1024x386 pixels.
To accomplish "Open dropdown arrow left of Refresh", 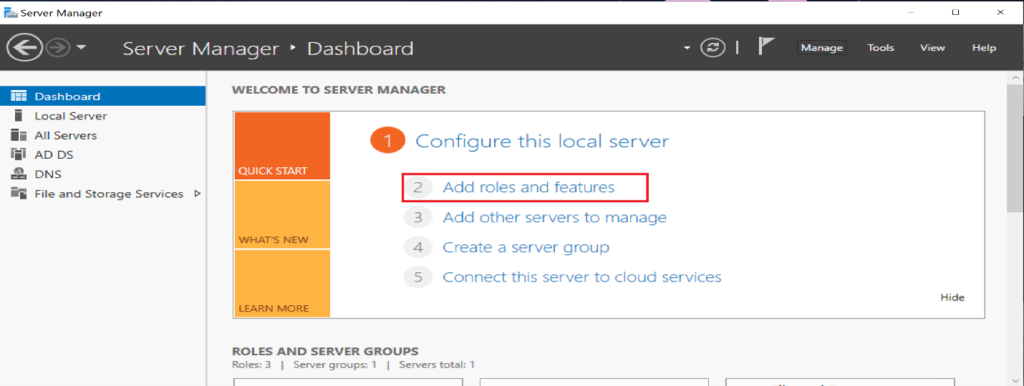I will 687,48.
